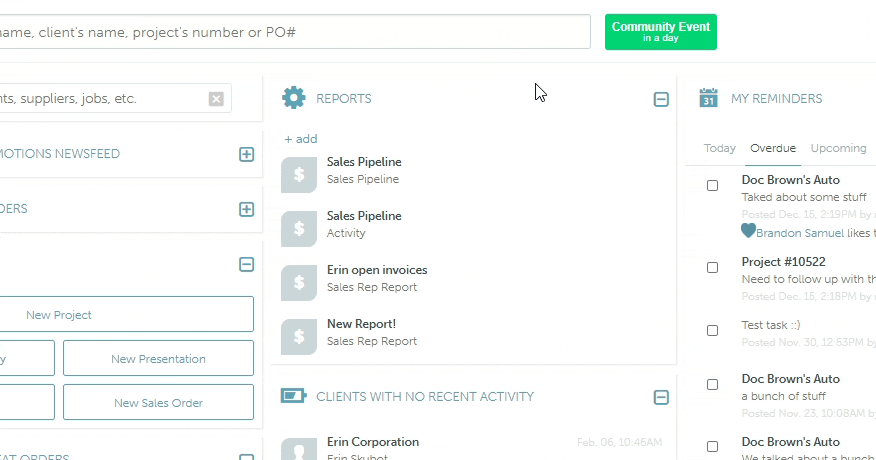Mark the Test task reminder as done

712,330
